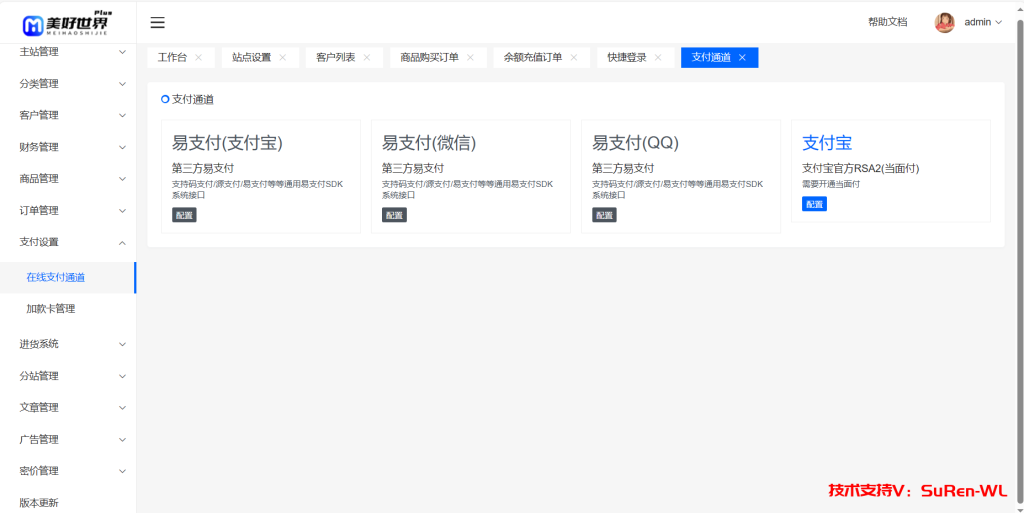Expand 订单管理 in the sidebar
The width and height of the screenshot is (1024, 513).
(x=68, y=210)
